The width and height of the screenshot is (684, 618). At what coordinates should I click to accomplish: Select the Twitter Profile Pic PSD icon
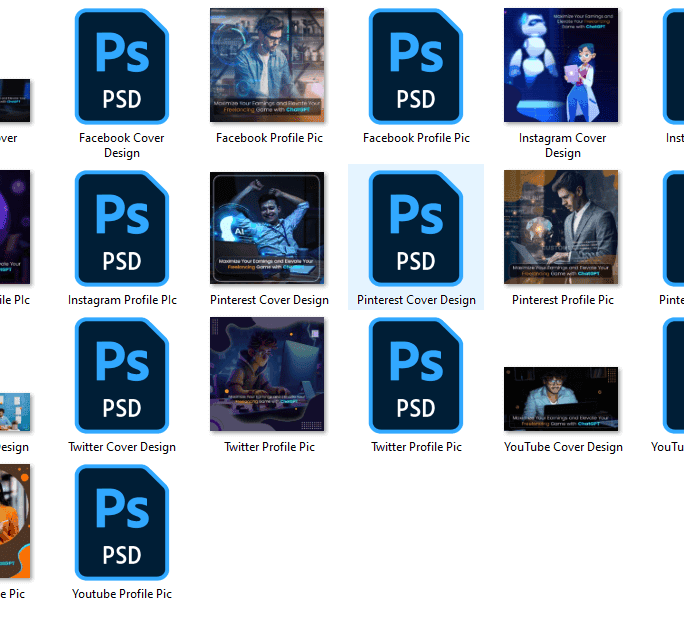[x=416, y=375]
